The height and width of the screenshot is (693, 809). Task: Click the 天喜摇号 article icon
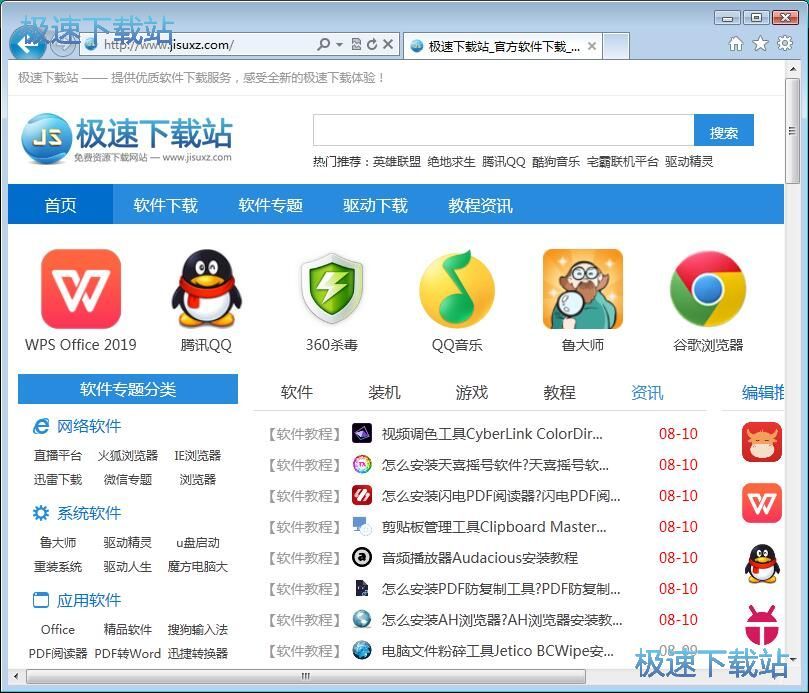[362, 464]
